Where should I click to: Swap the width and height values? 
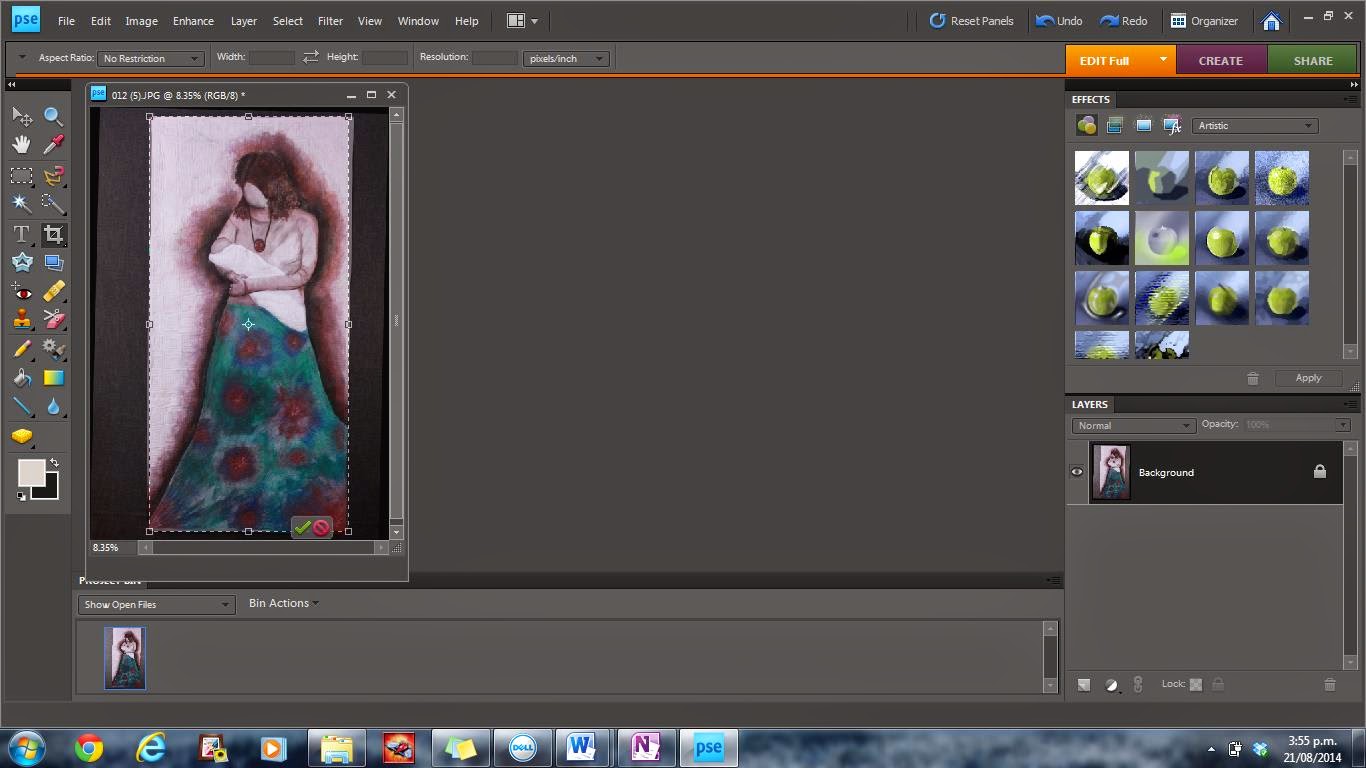click(x=311, y=57)
